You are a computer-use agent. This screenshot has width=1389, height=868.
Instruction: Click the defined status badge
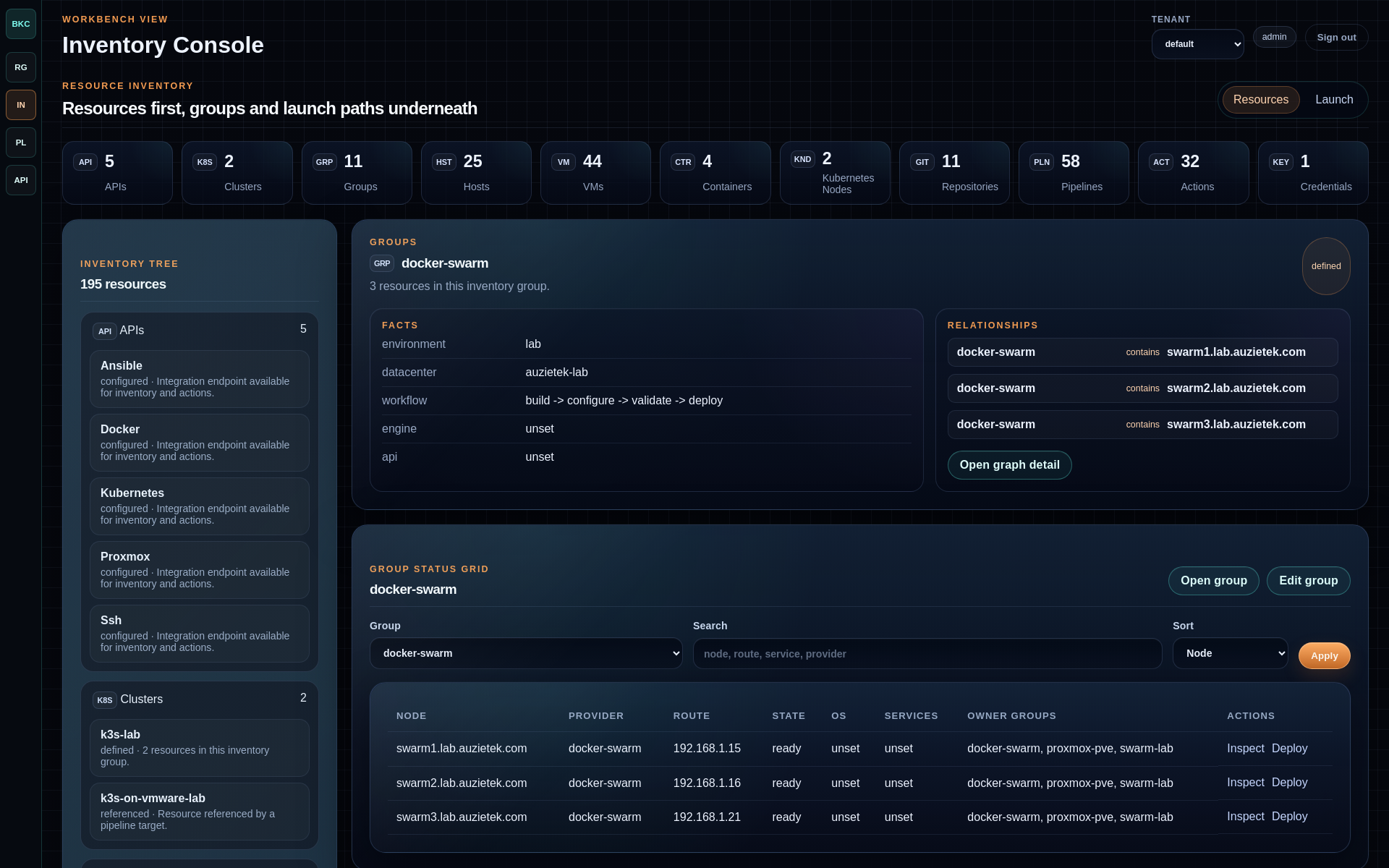click(1326, 266)
